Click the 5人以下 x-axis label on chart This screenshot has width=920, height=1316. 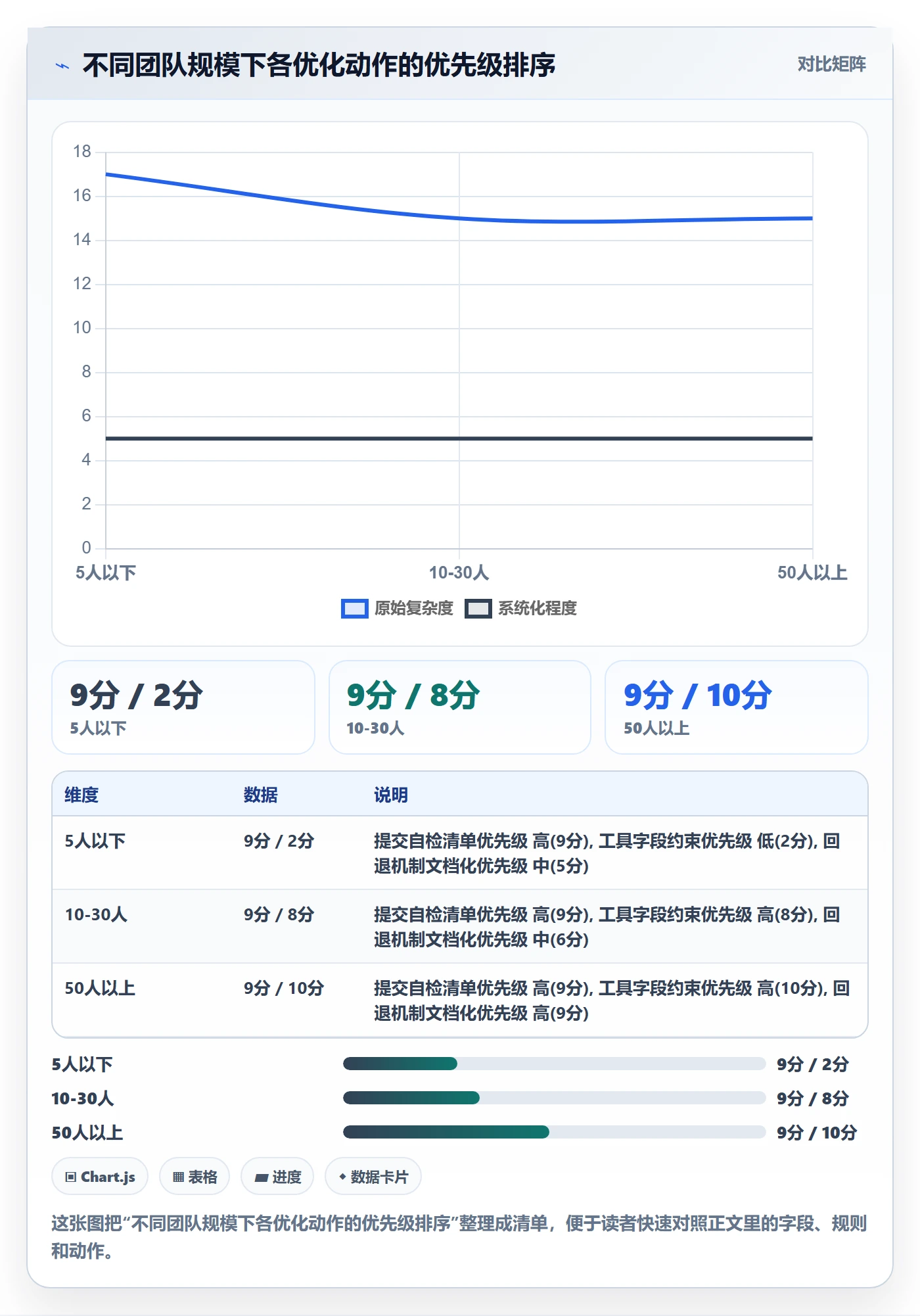(x=106, y=573)
